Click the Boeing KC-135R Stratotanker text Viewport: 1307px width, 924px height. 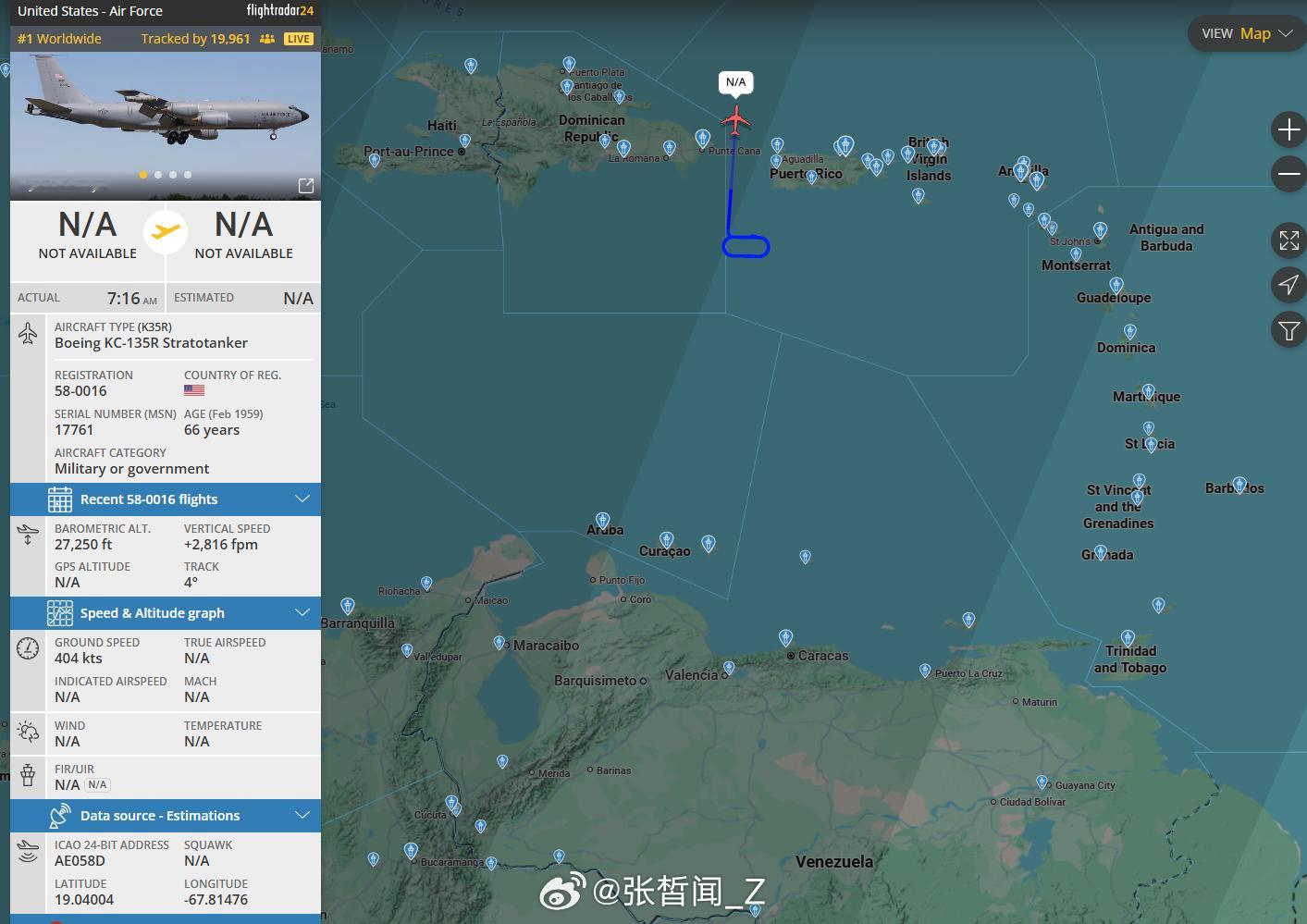click(x=151, y=343)
